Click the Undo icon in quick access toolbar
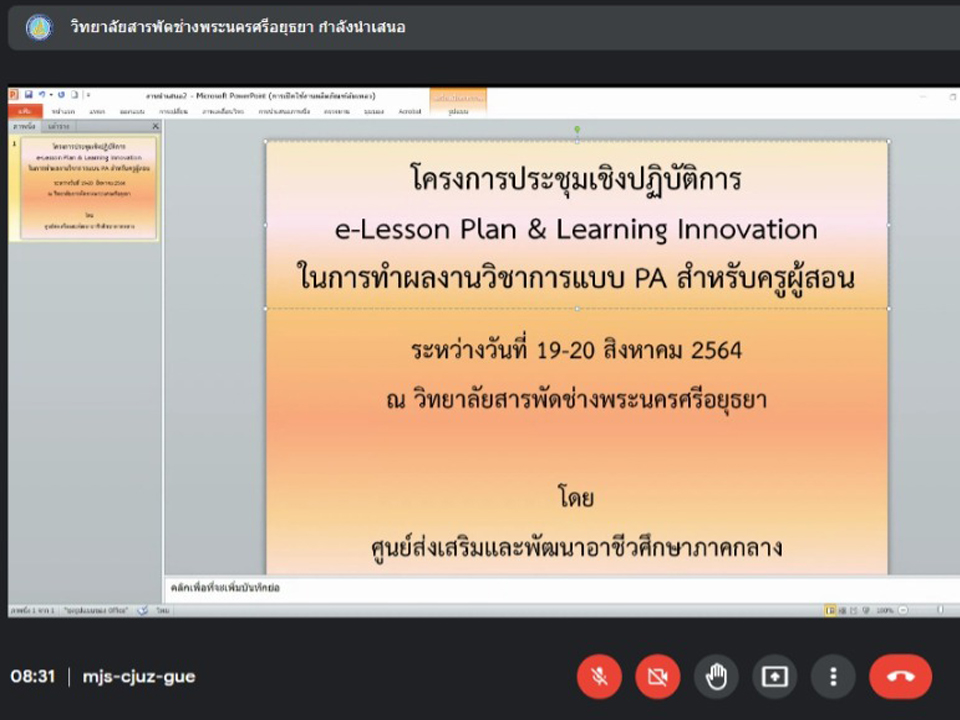 41,95
